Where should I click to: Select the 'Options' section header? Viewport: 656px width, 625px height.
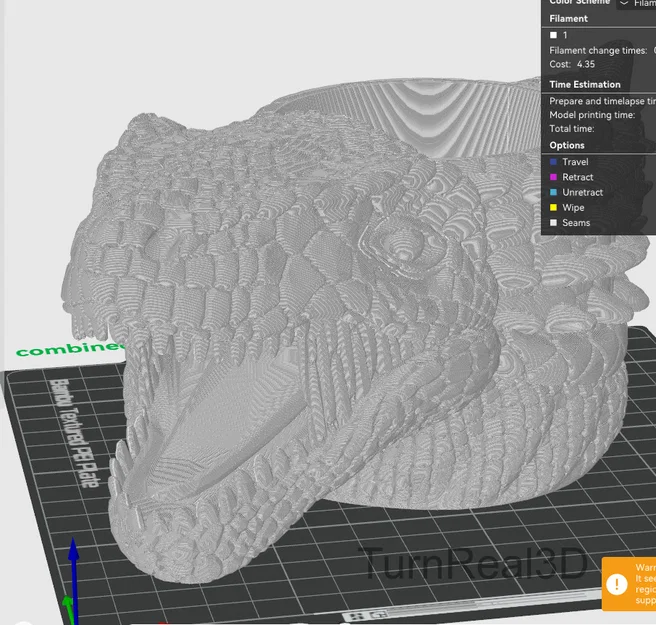[567, 145]
